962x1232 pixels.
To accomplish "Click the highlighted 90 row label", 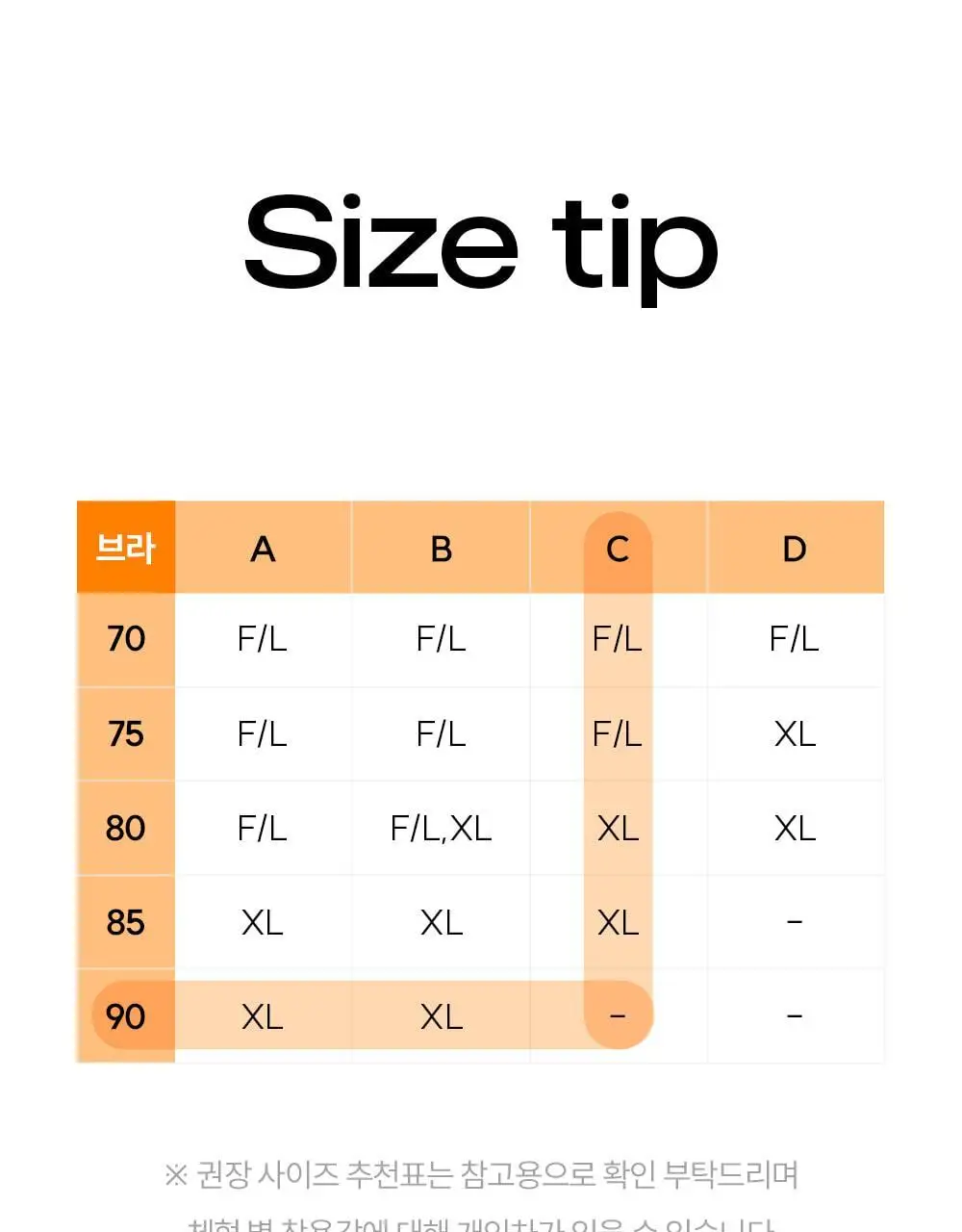I will point(126,1015).
